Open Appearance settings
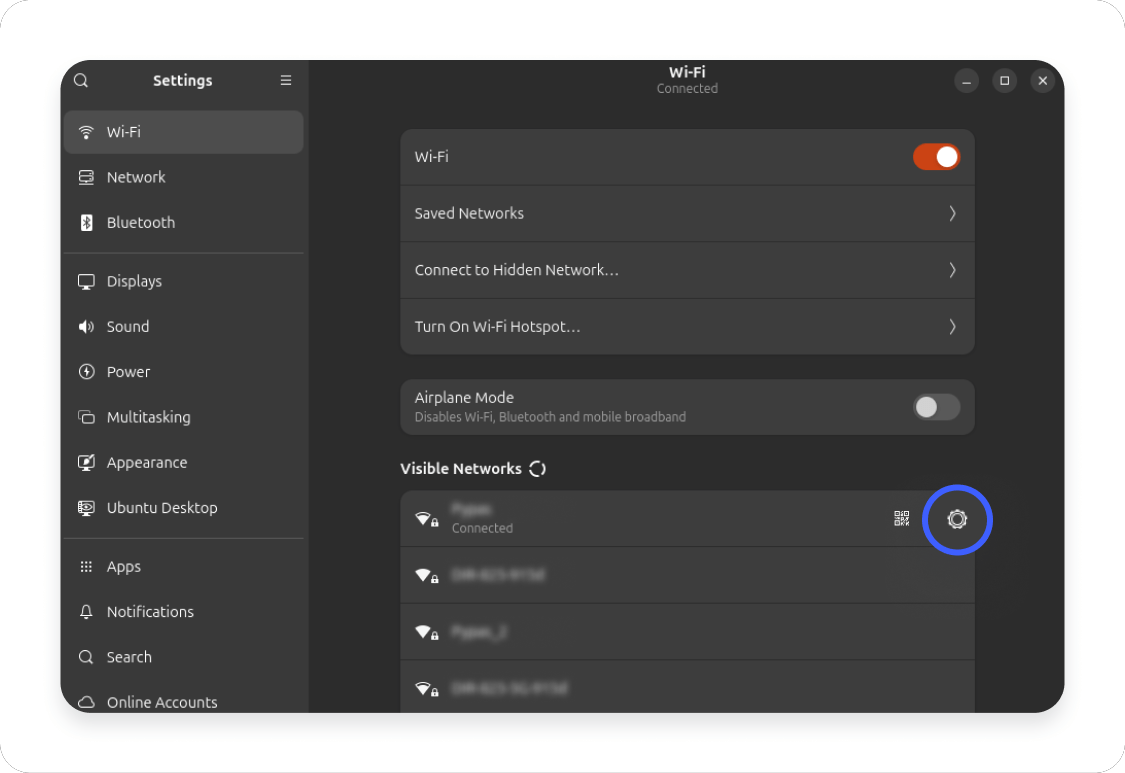The image size is (1125, 773). pos(184,462)
